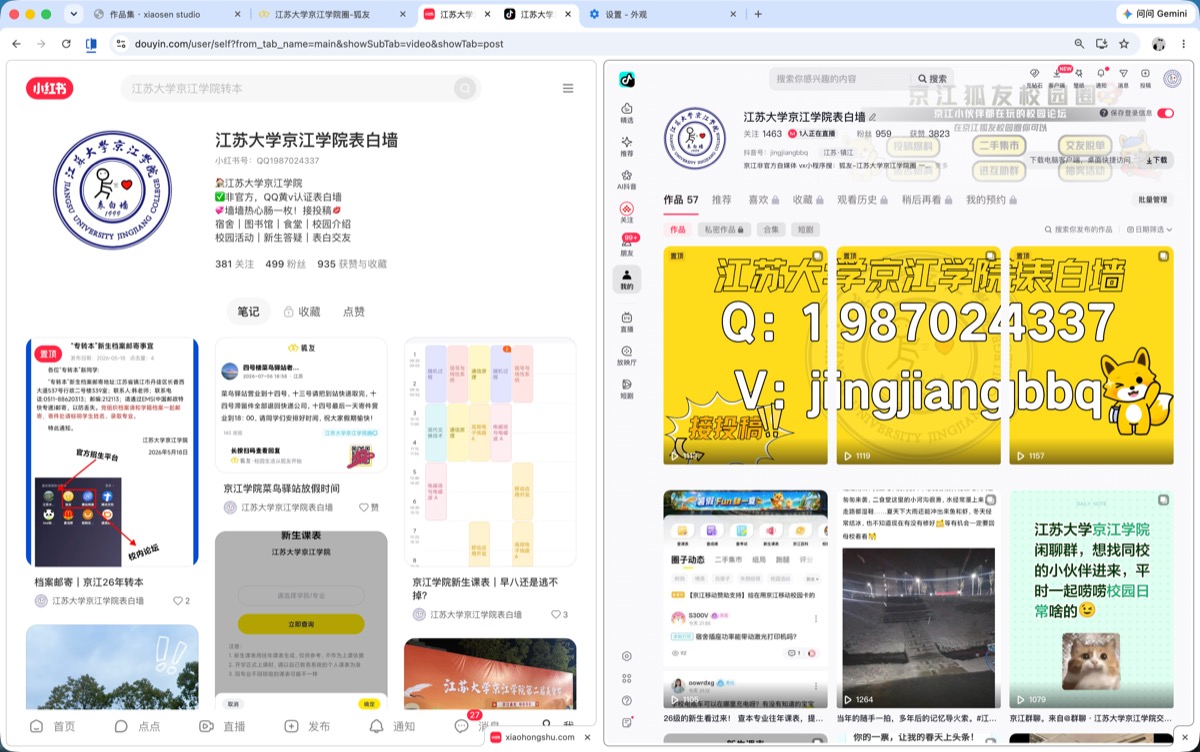Screen dimensions: 1200x752
Task: Open the 消息 message icon in Douyin header
Action: tap(1123, 74)
